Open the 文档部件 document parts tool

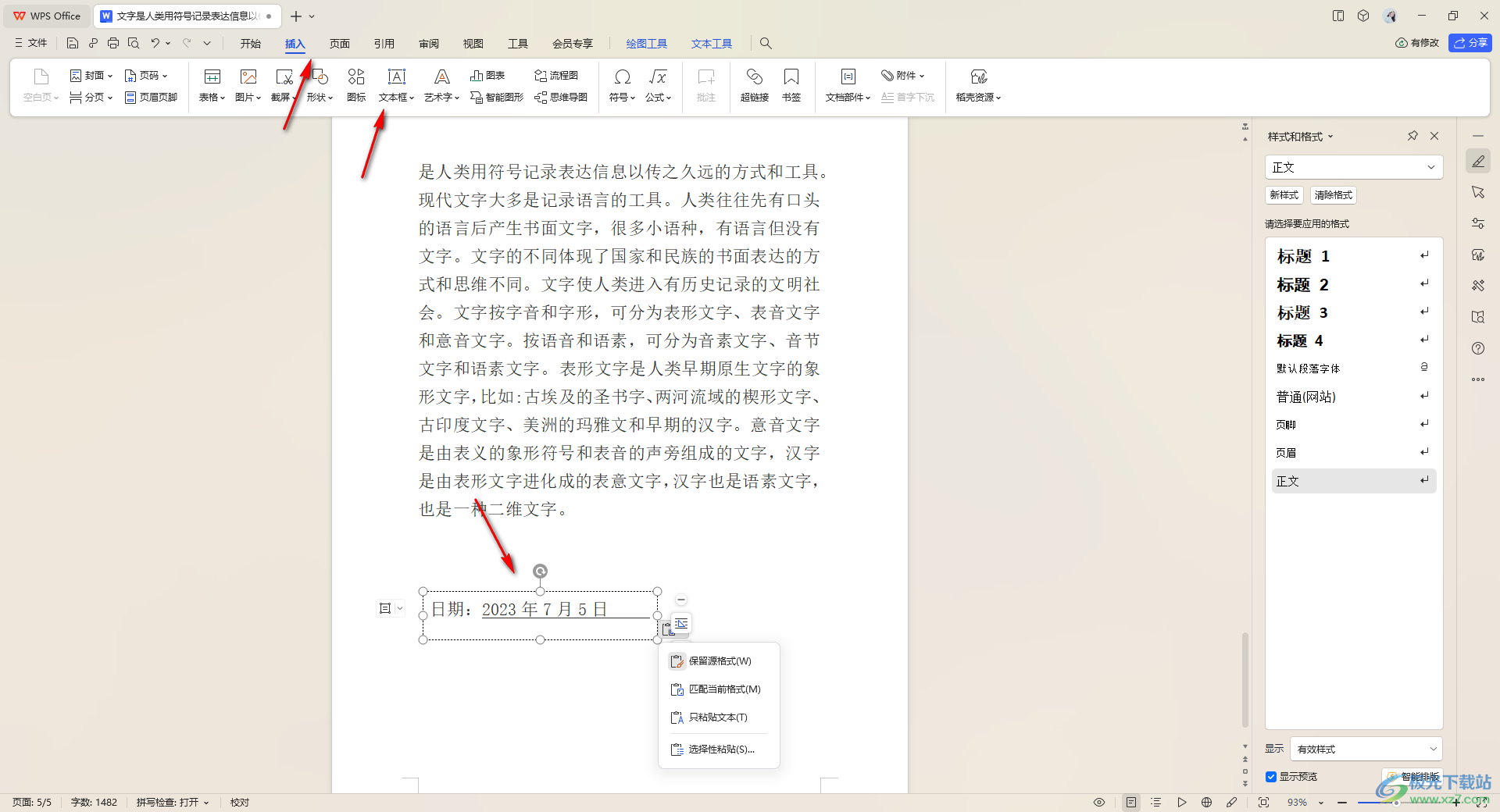(848, 85)
